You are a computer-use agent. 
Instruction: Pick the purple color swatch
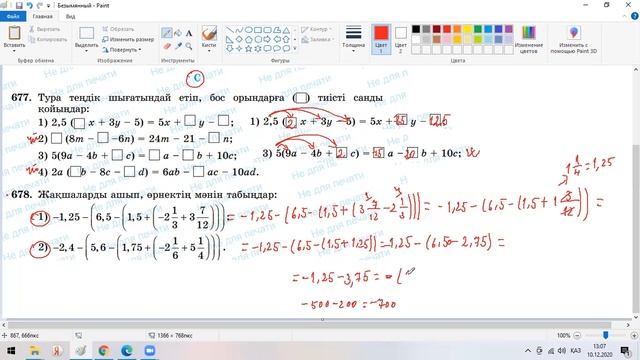(x=509, y=29)
